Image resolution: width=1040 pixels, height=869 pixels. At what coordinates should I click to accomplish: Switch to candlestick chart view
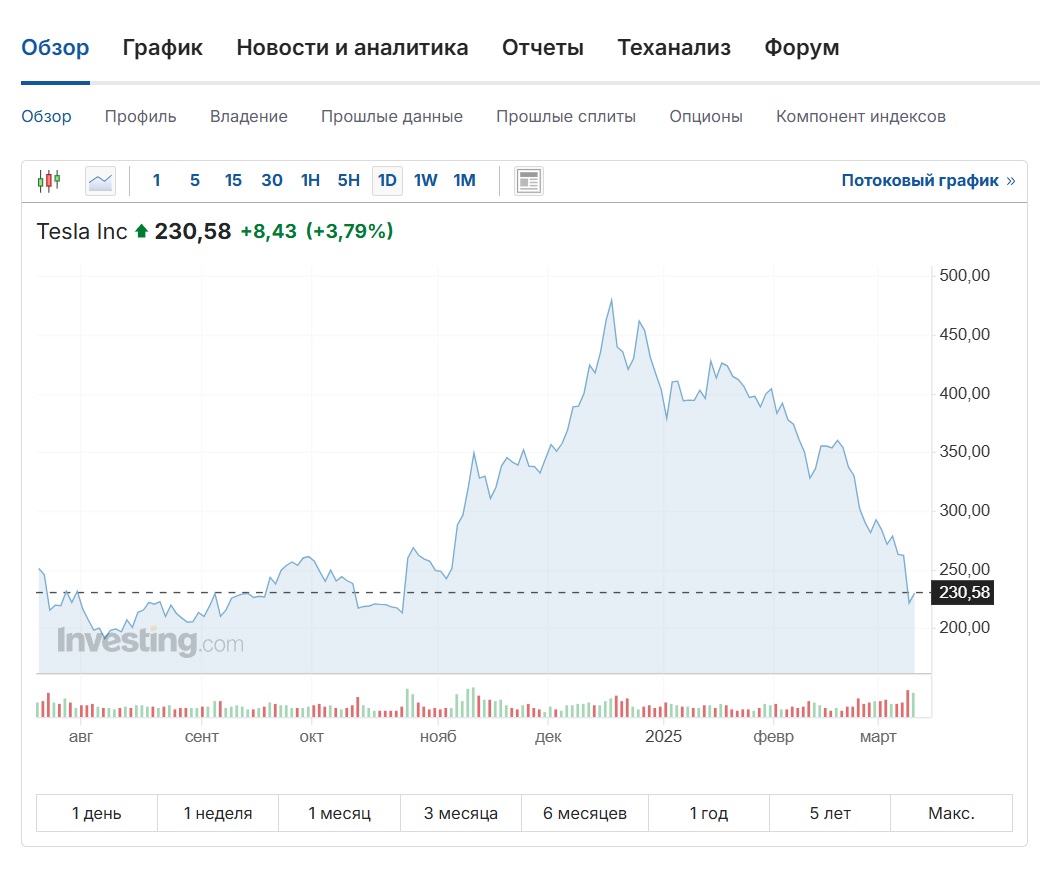tap(49, 180)
